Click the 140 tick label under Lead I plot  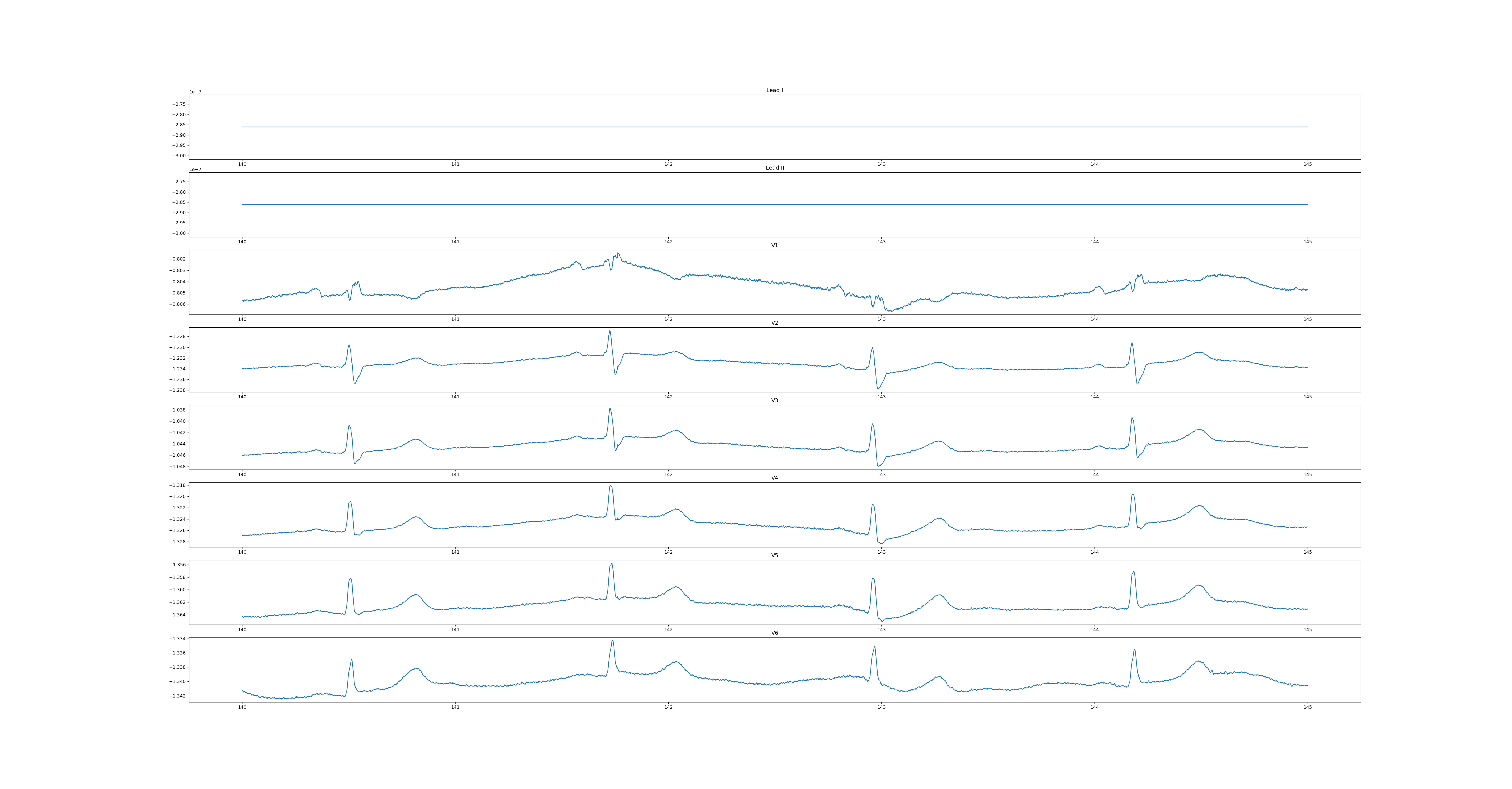242,164
